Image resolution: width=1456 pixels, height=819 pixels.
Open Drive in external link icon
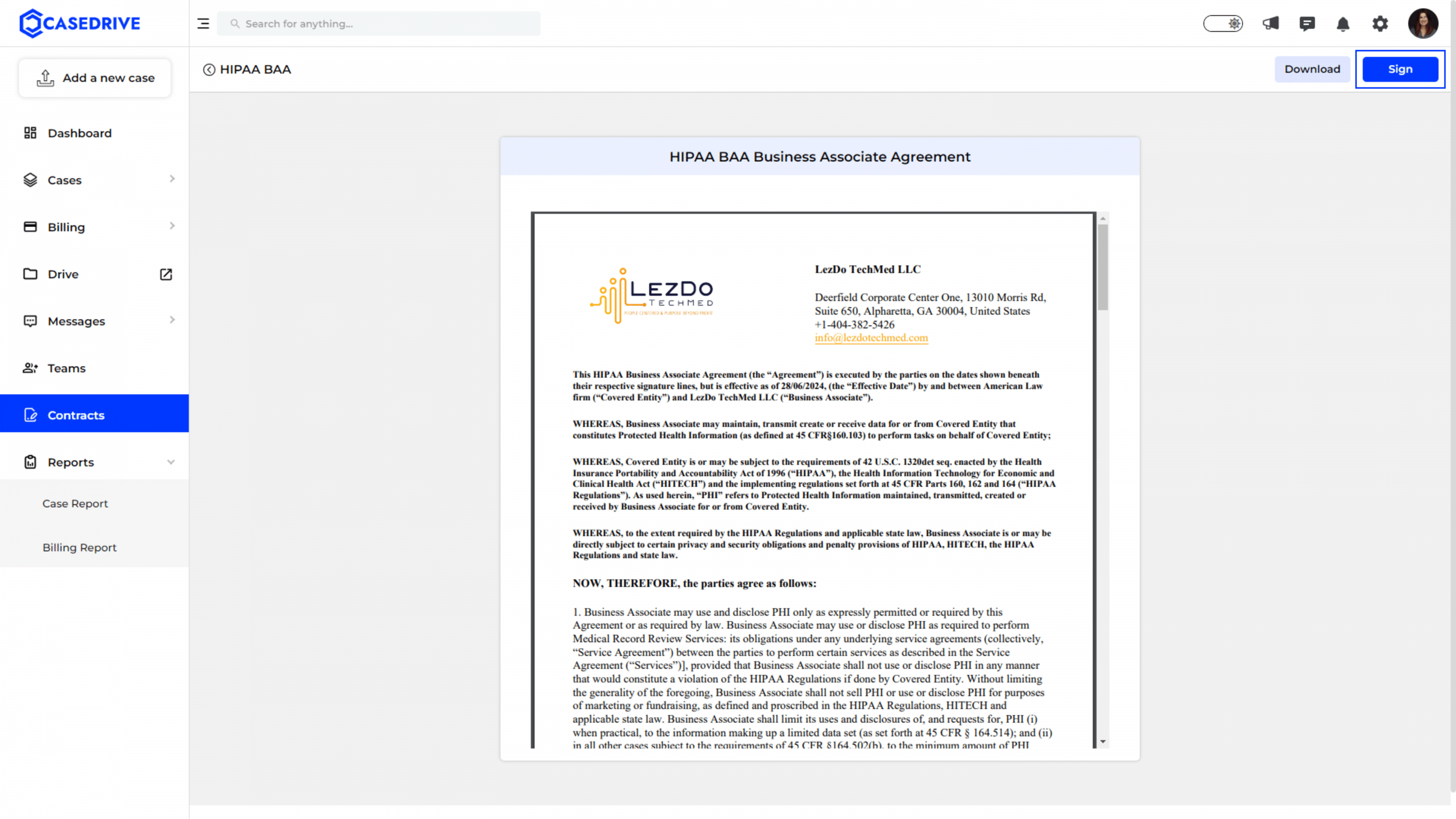pos(166,274)
